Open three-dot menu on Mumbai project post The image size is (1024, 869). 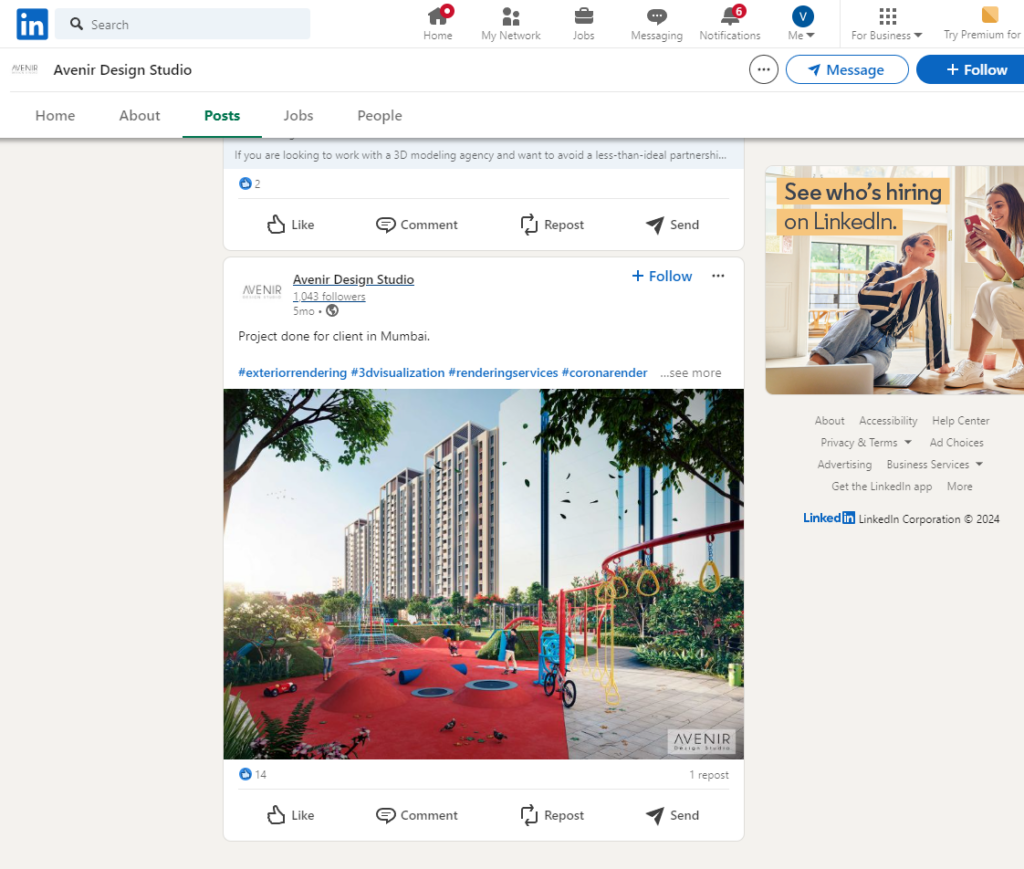pyautogui.click(x=718, y=276)
